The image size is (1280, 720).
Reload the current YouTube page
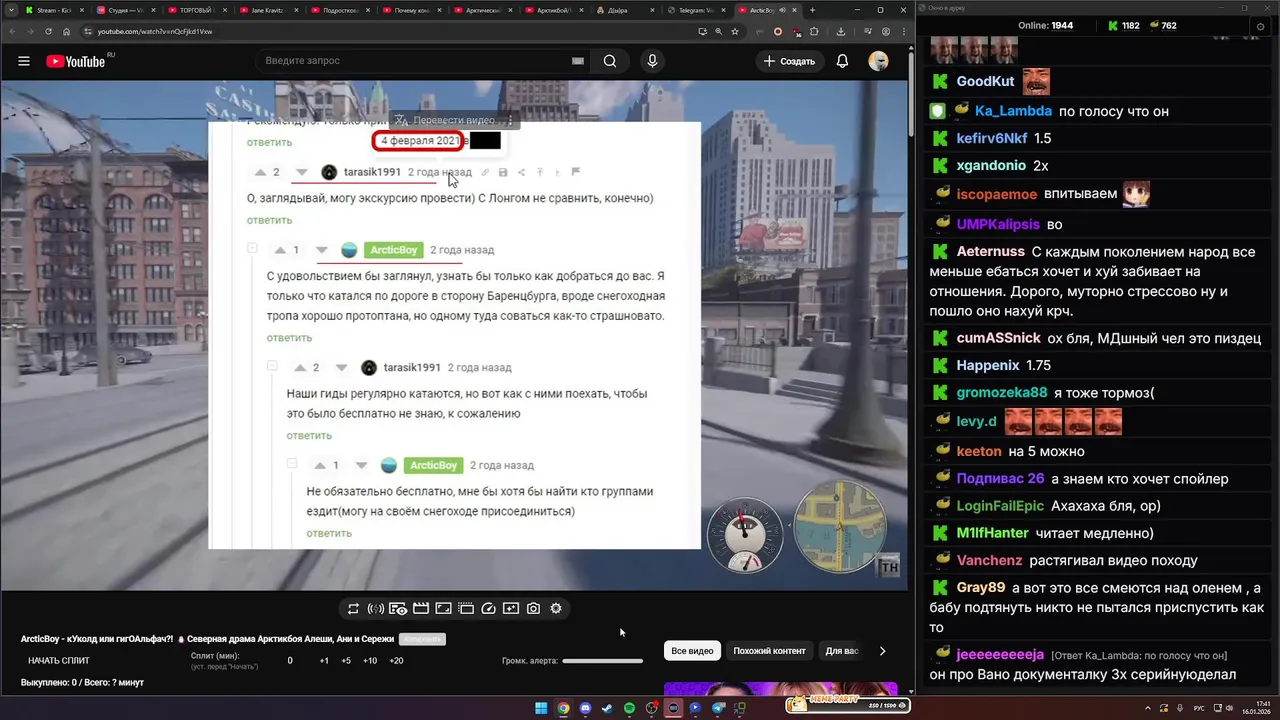tap(48, 31)
